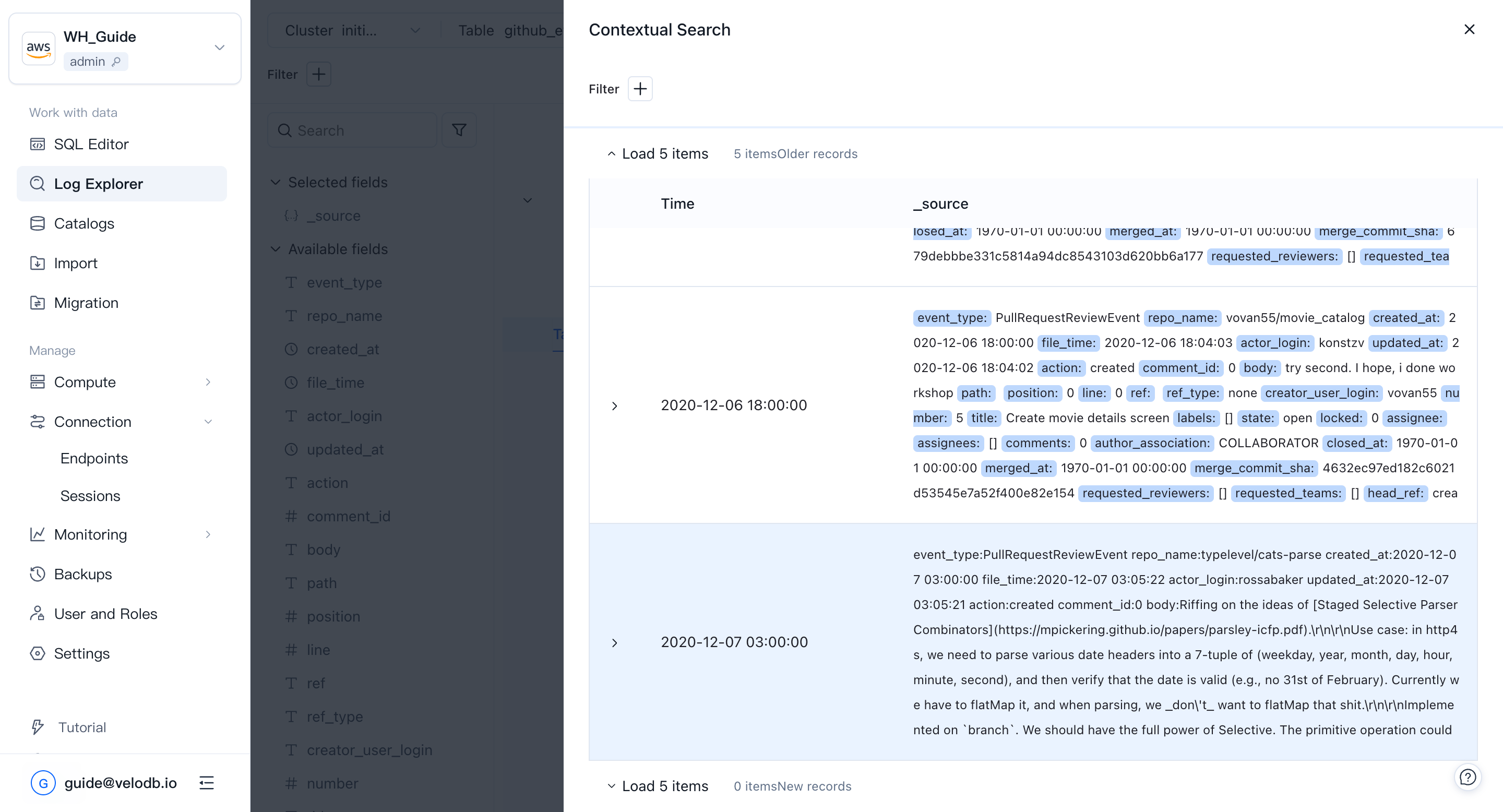Open User and Roles management
The image size is (1503, 812).
coord(105,614)
